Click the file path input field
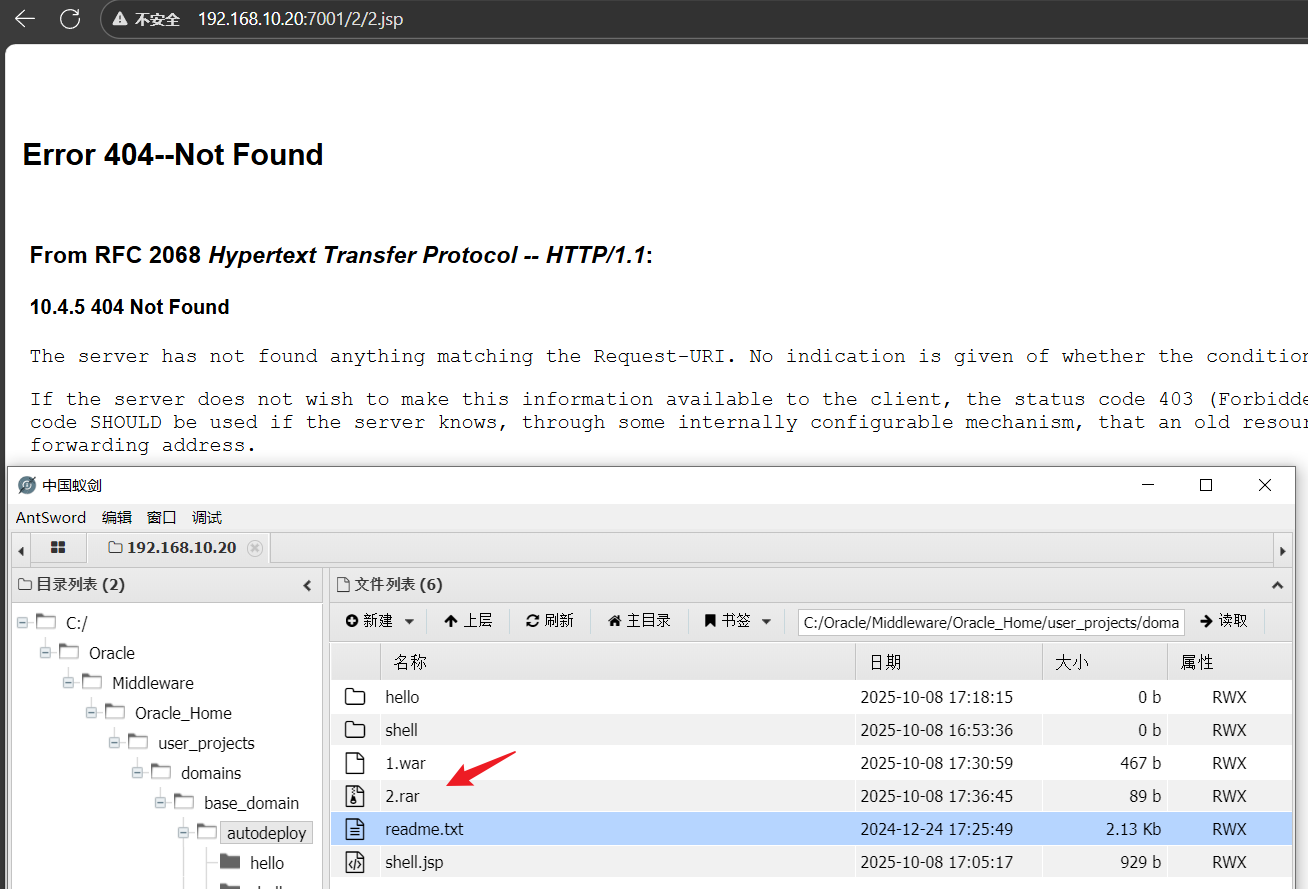The image size is (1308, 889). tap(990, 622)
